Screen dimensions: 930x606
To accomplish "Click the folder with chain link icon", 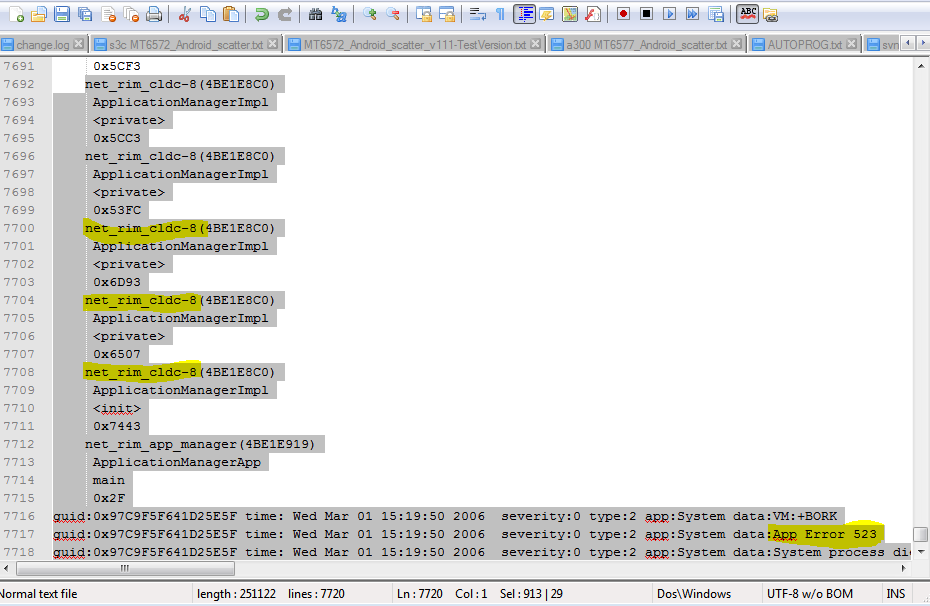I will [x=770, y=14].
